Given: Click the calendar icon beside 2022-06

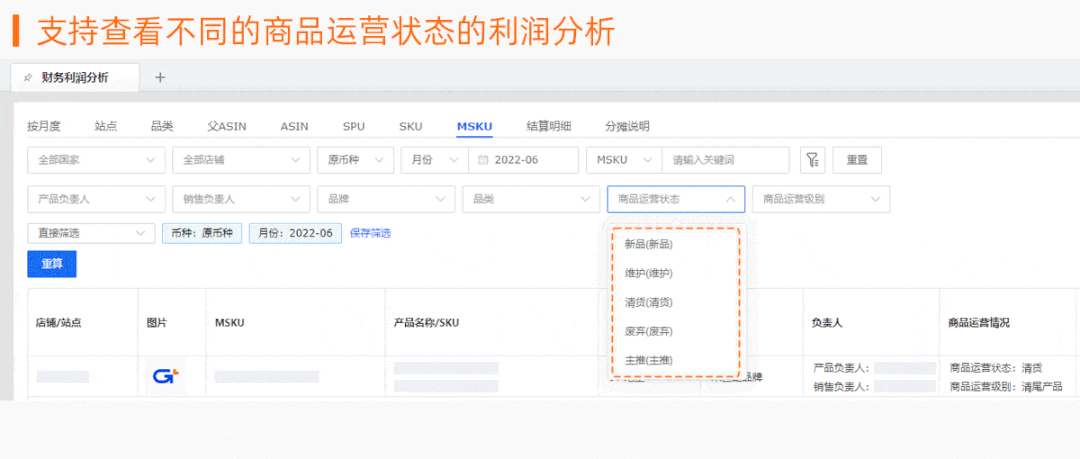Looking at the screenshot, I should [x=483, y=160].
